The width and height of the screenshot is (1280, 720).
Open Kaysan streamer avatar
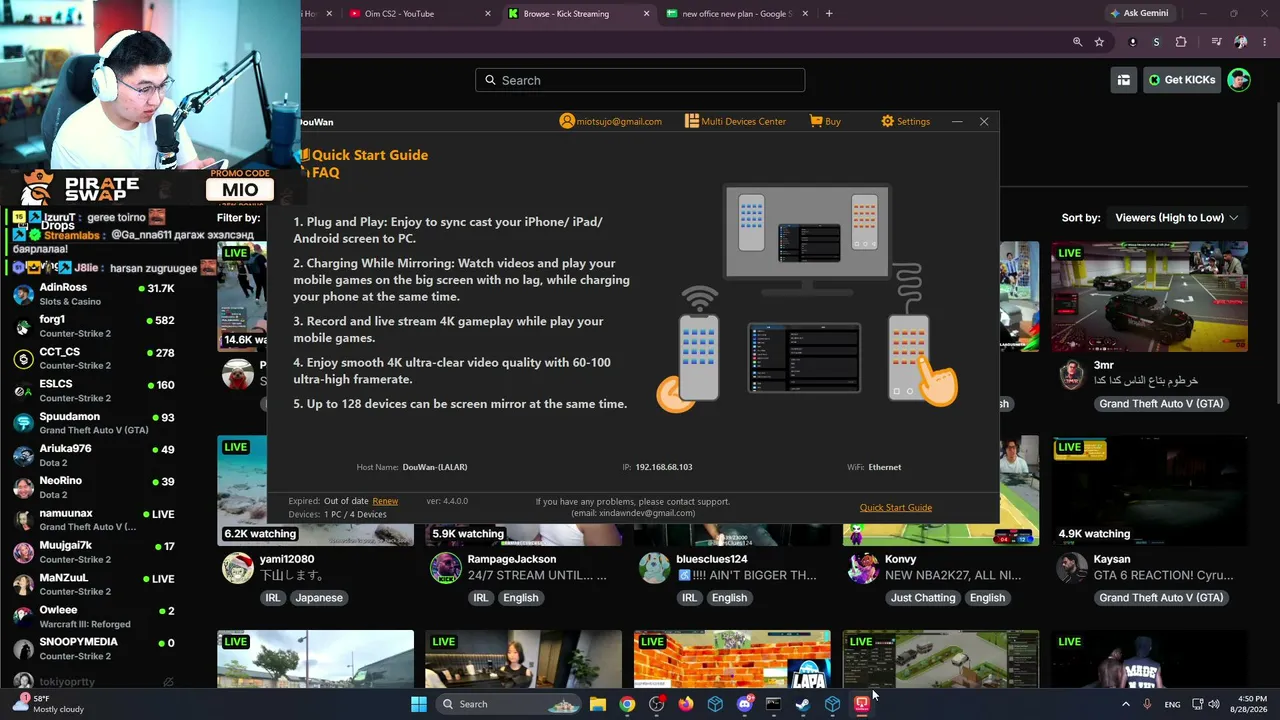[1071, 568]
